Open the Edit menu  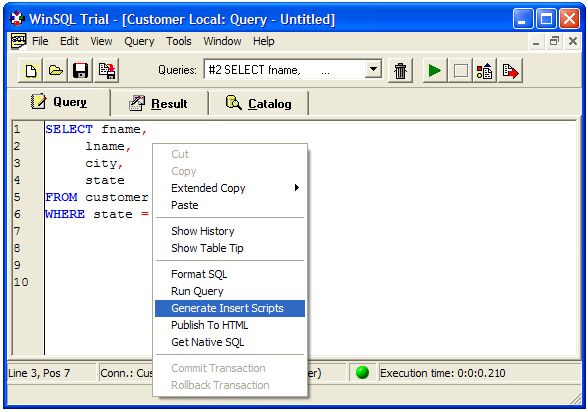(x=69, y=41)
